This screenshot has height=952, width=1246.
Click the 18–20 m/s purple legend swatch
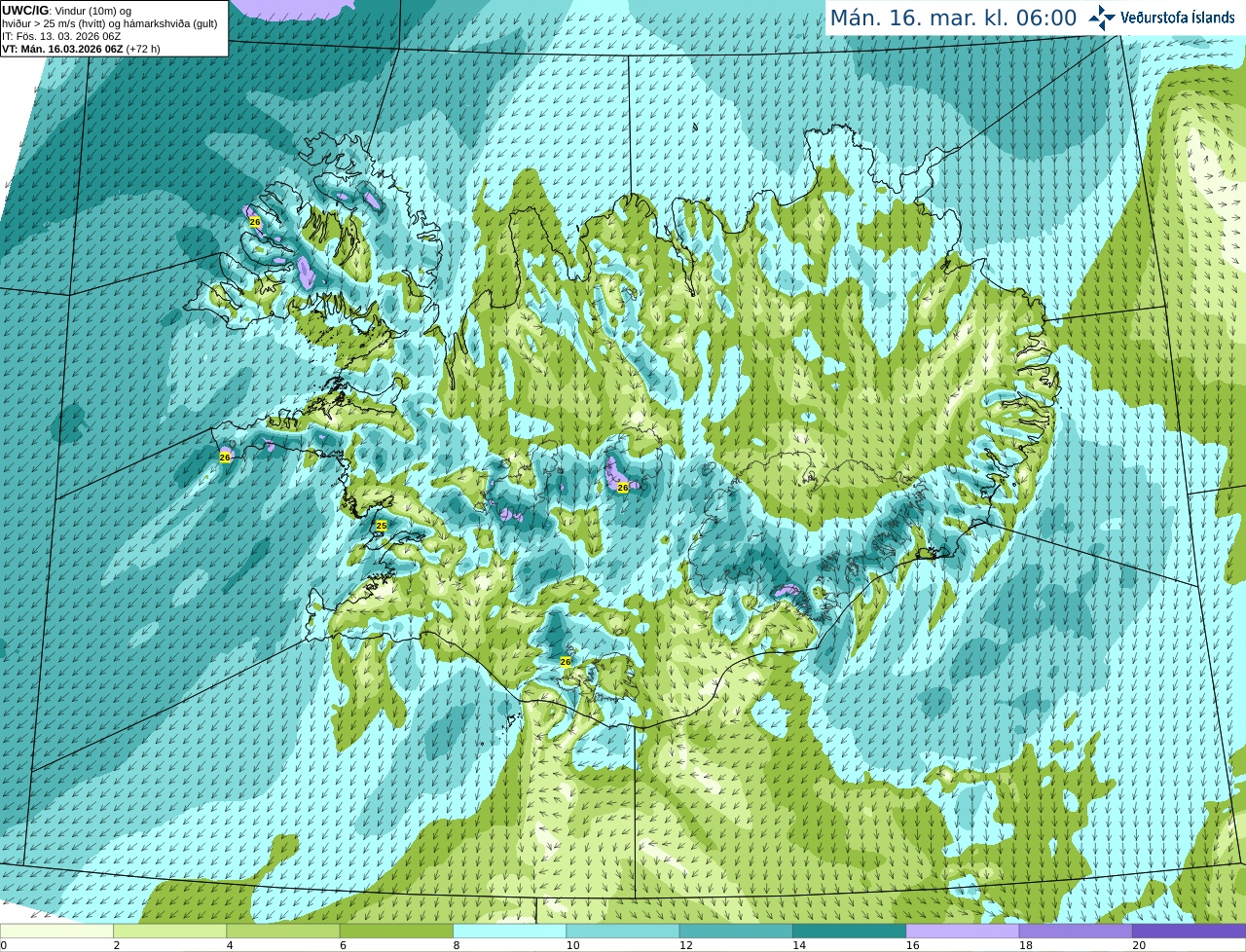pos(1076,931)
